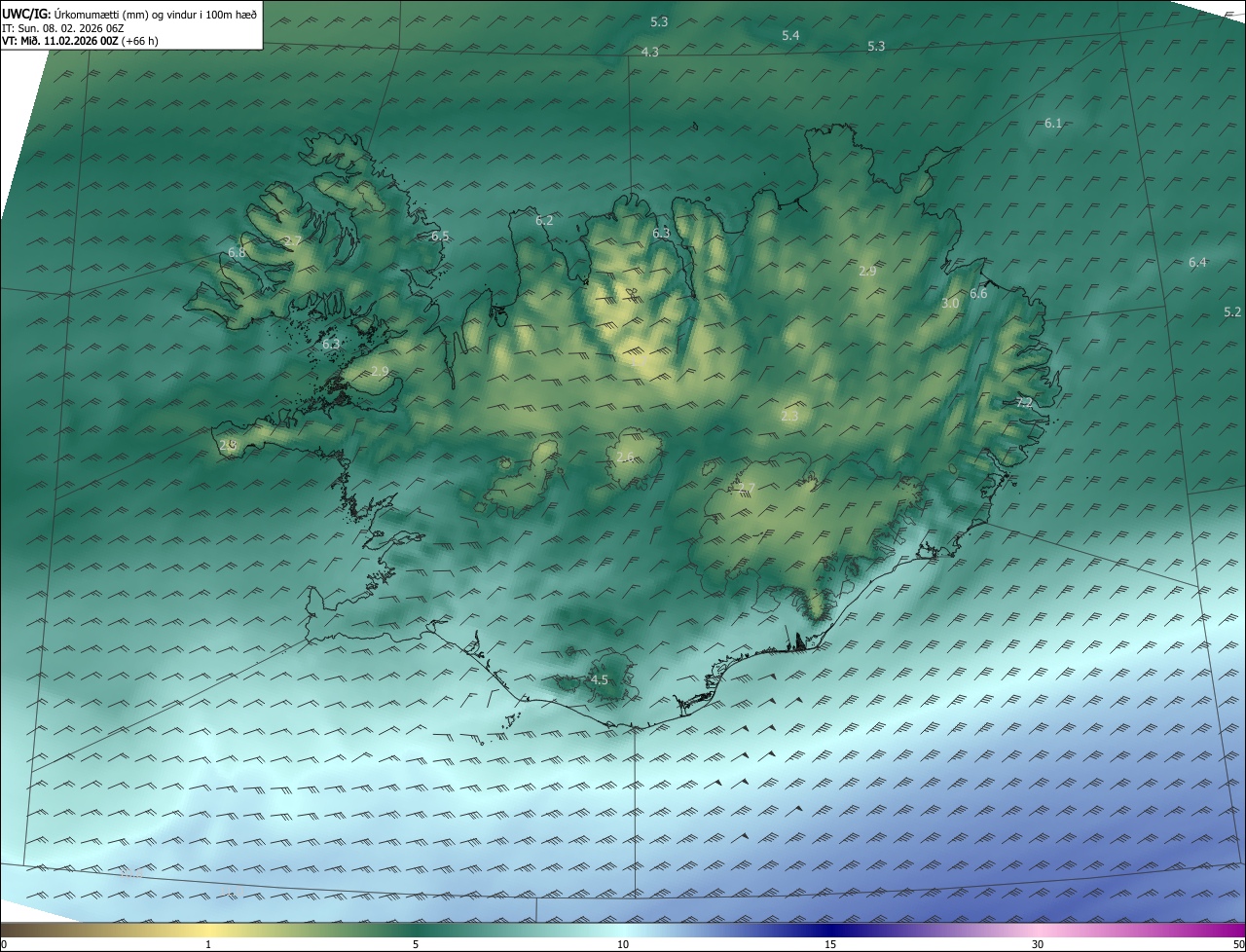Click the 10 tick on the color scale
Image resolution: width=1246 pixels, height=952 pixels.
pos(623,944)
